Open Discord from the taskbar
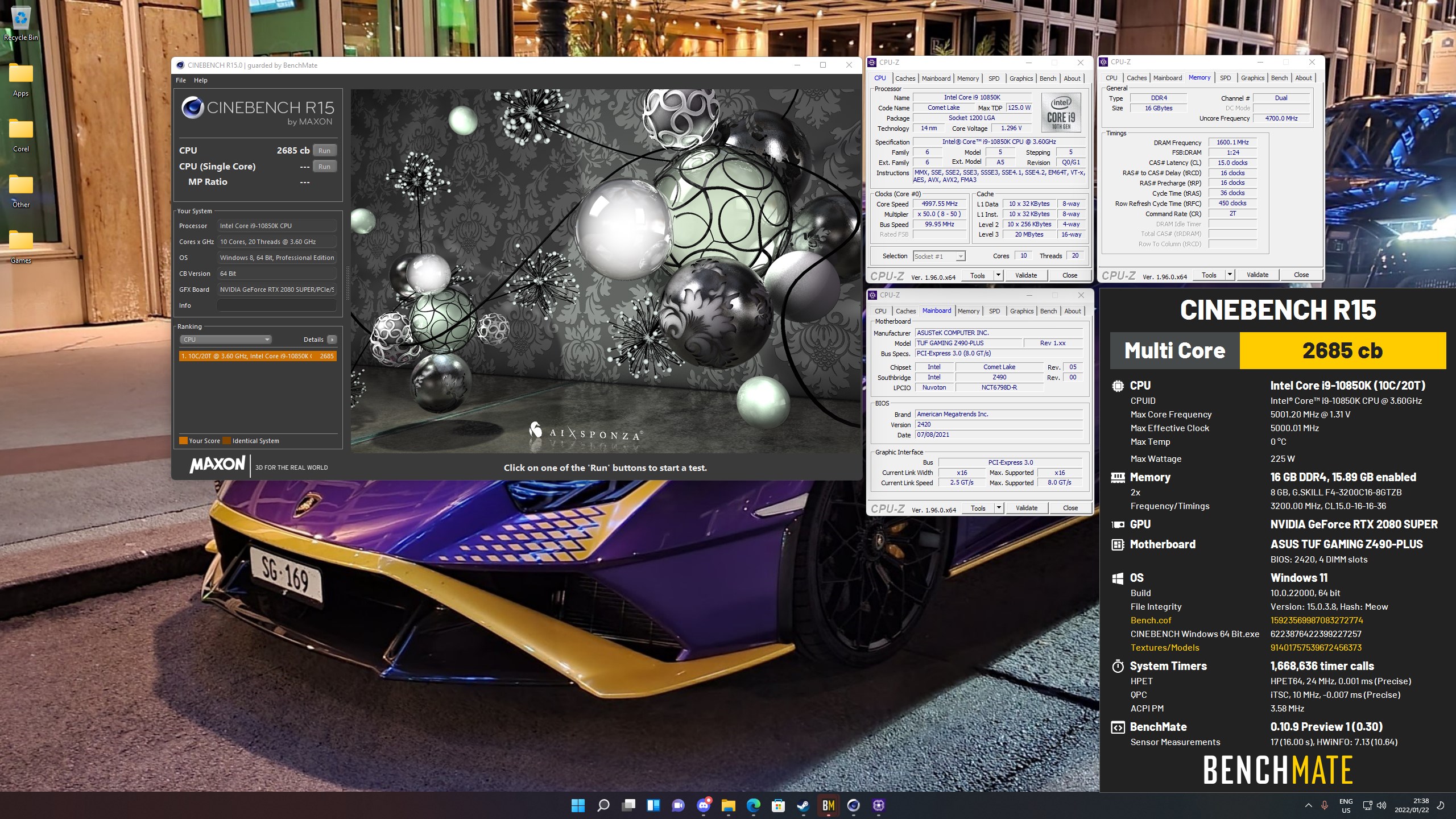 pos(704,805)
